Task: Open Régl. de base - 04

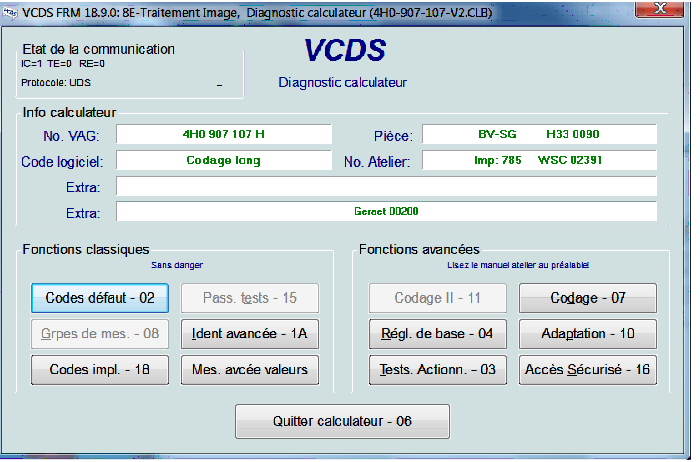Action: (438, 334)
